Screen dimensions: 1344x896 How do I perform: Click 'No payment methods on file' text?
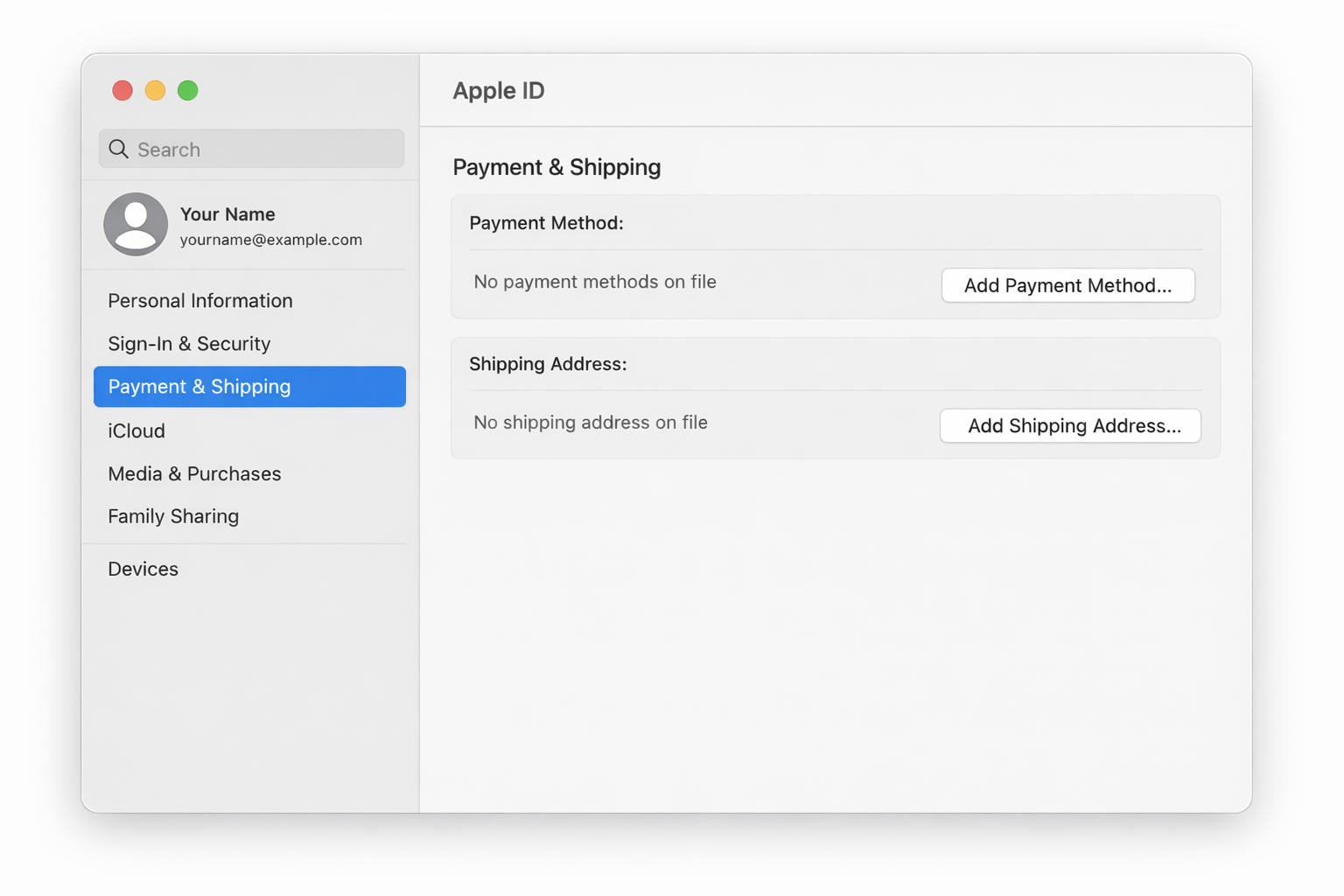coord(595,282)
